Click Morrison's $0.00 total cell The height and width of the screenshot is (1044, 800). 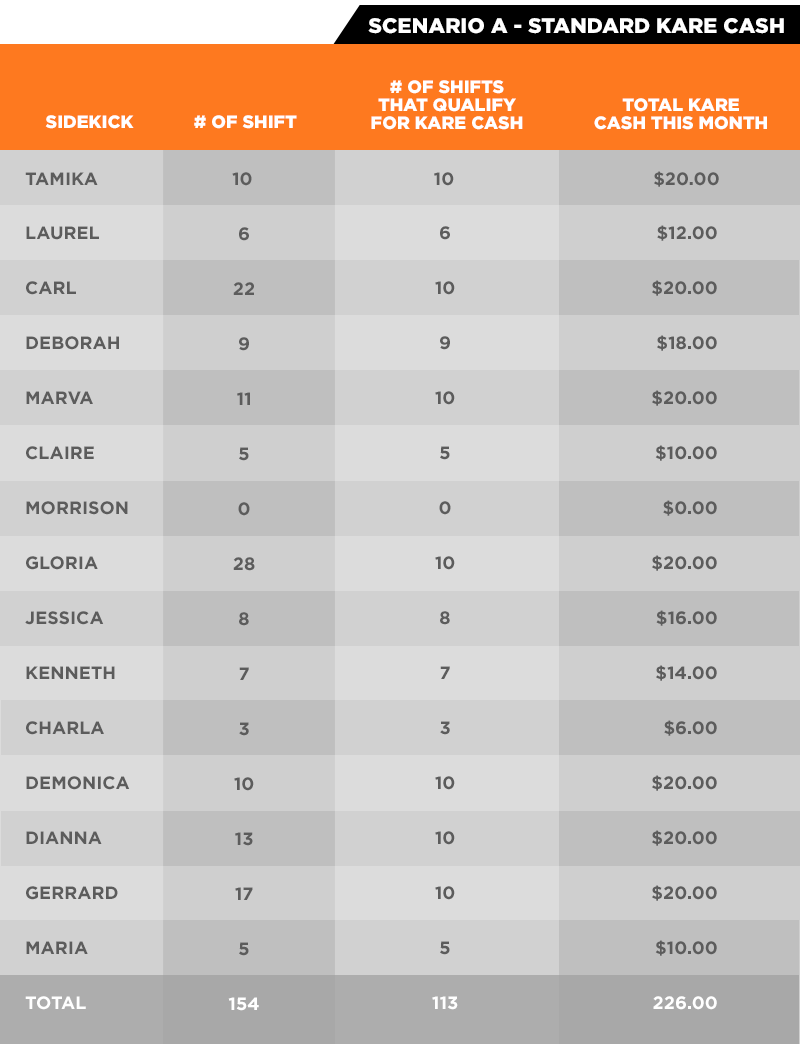click(690, 507)
